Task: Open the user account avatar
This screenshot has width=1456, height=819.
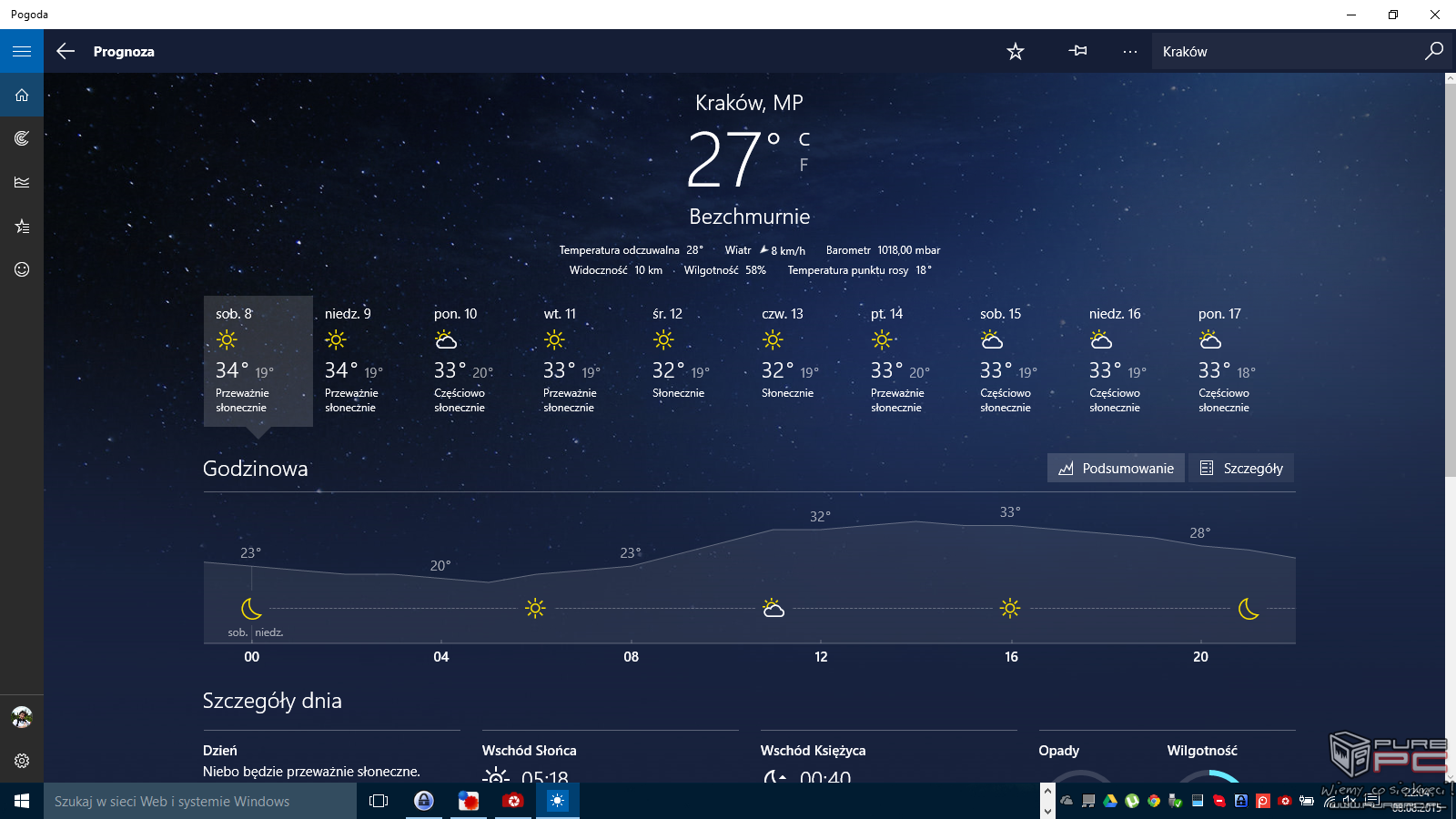Action: pyautogui.click(x=22, y=717)
